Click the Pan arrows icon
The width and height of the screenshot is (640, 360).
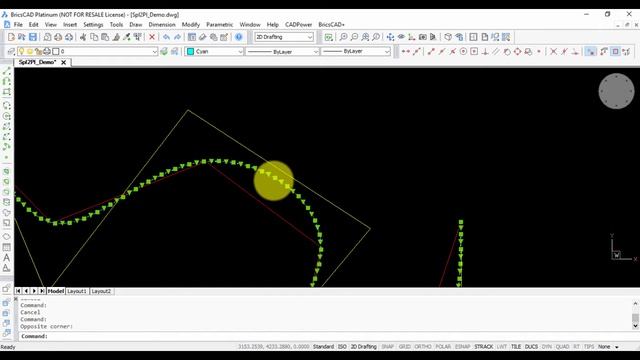pyautogui.click(x=390, y=37)
